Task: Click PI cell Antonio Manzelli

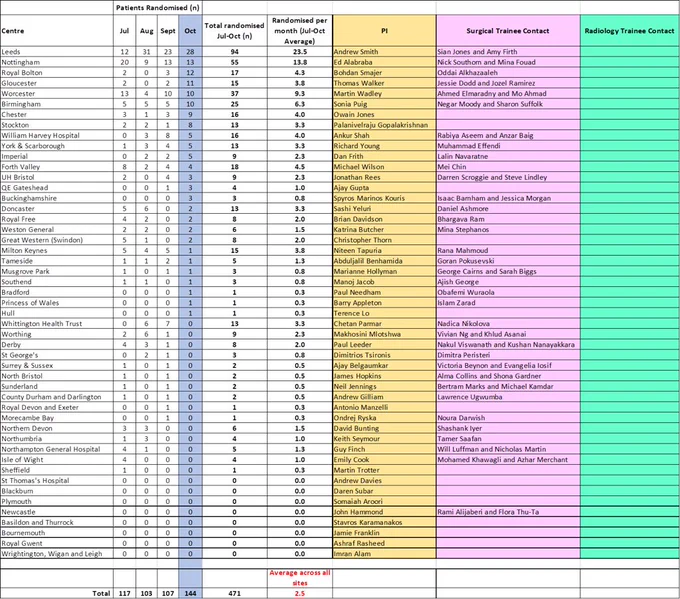Action: [384, 407]
